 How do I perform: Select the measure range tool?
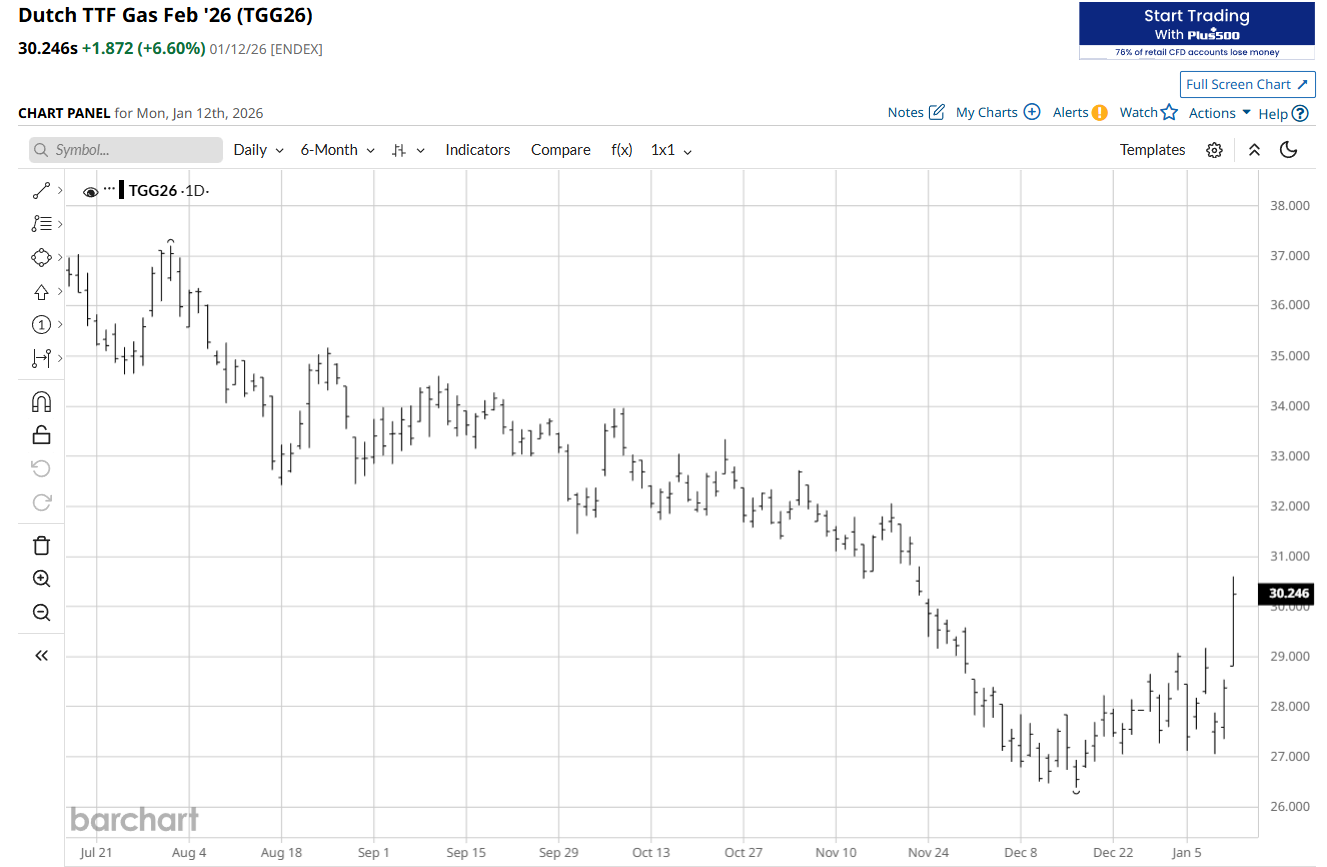click(x=41, y=357)
